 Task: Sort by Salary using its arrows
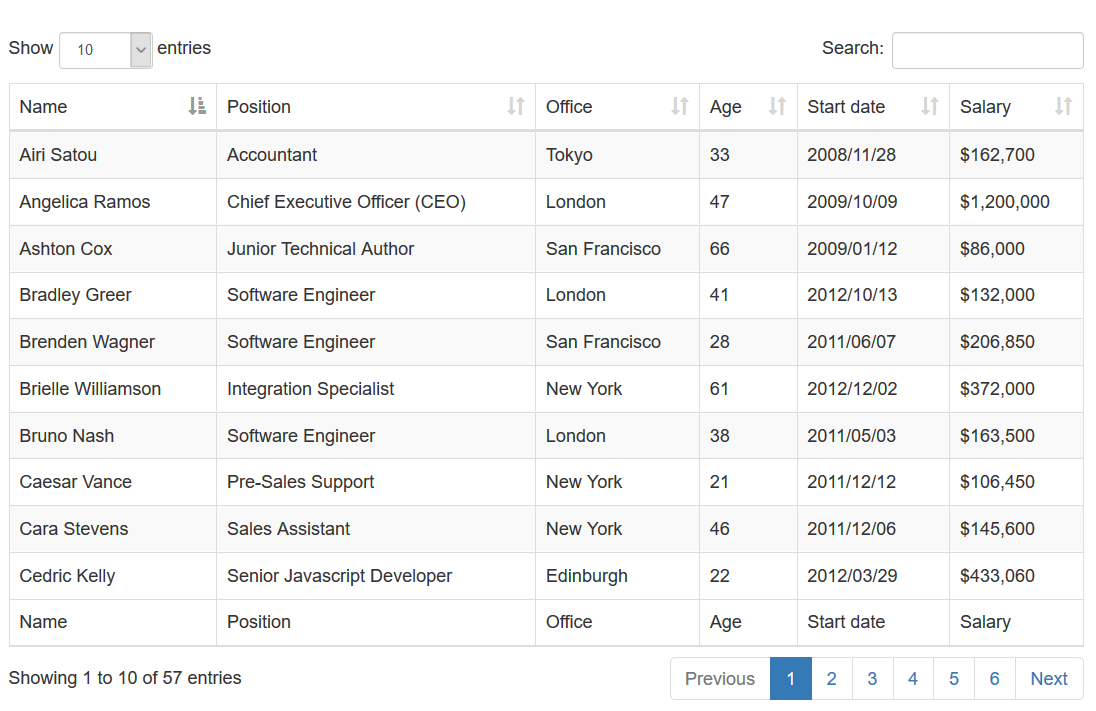tap(1064, 106)
